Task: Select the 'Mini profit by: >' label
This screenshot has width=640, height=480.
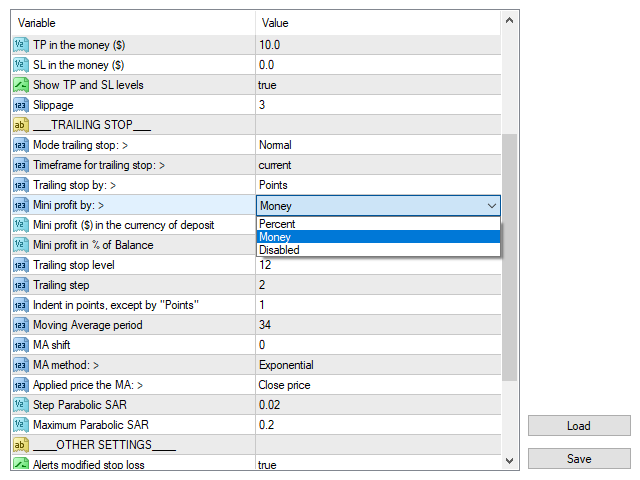Action: tap(69, 205)
